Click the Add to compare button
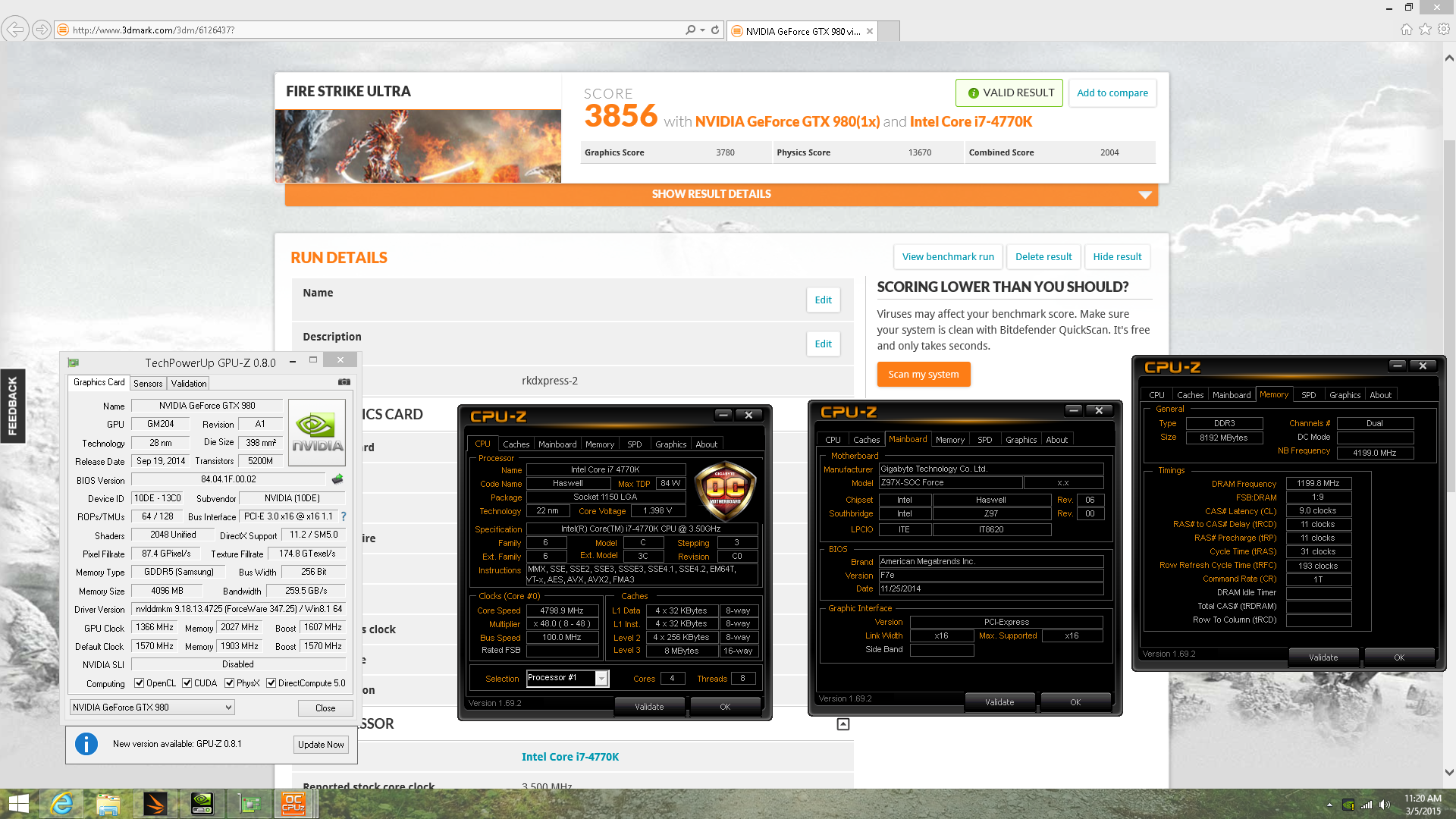Viewport: 1456px width, 819px height. 1112,93
